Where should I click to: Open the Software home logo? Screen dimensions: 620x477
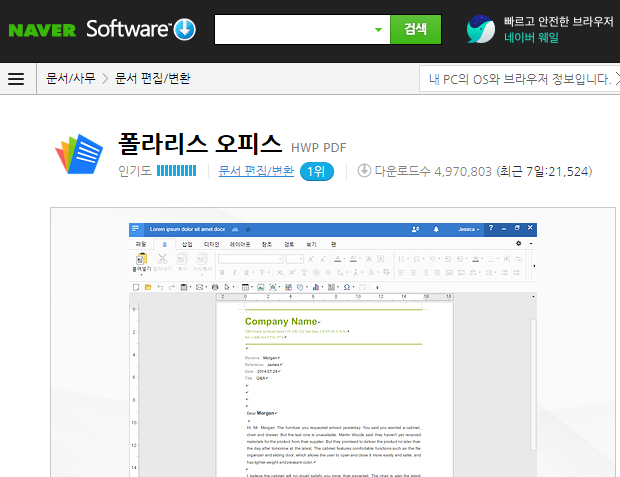[x=128, y=29]
